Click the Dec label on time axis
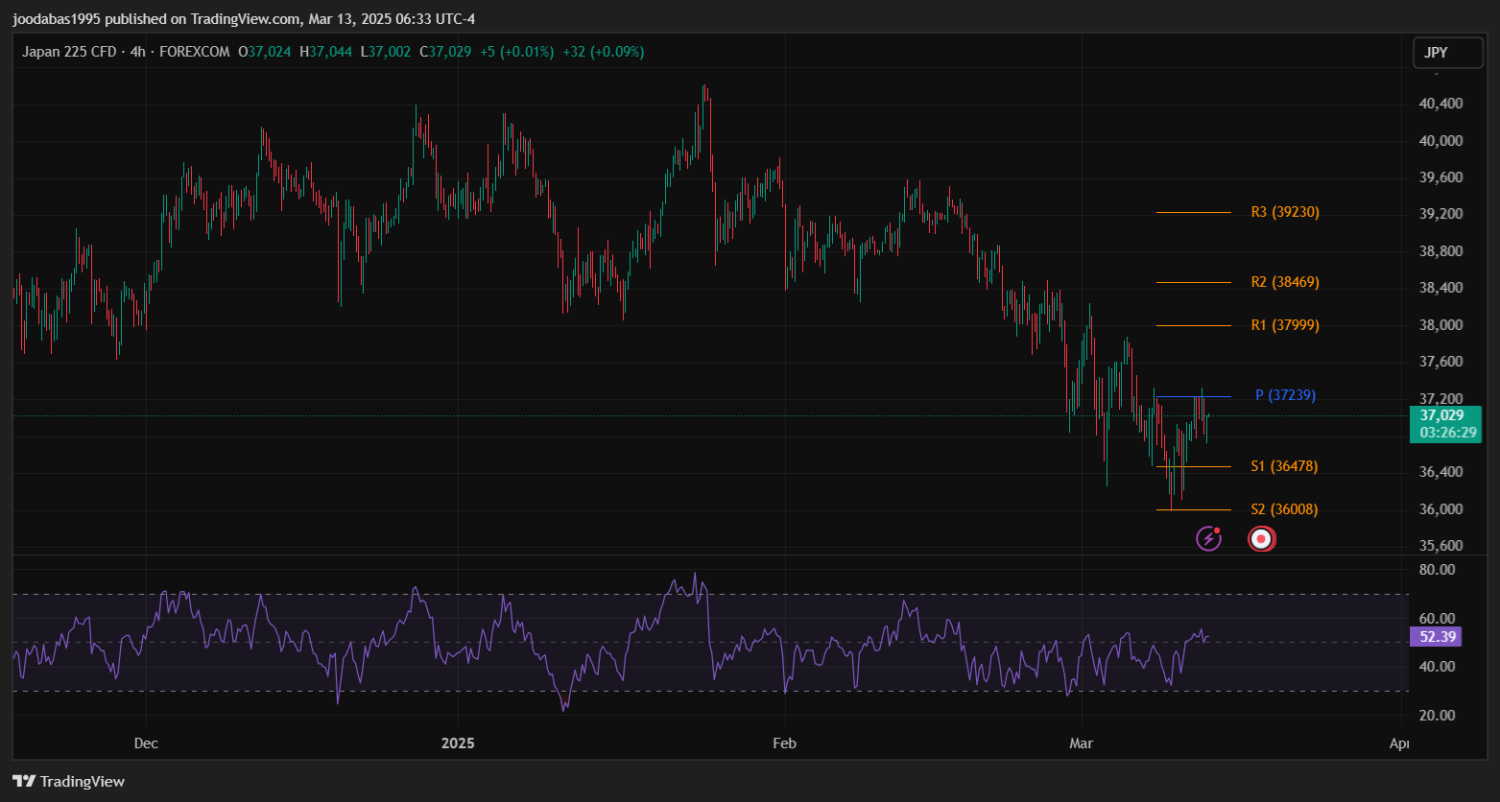The width and height of the screenshot is (1500, 802). pos(146,744)
